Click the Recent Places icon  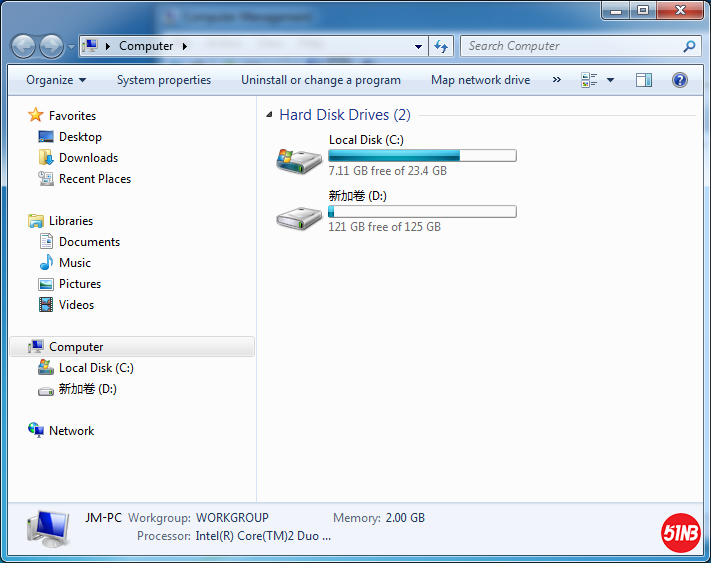[x=46, y=179]
